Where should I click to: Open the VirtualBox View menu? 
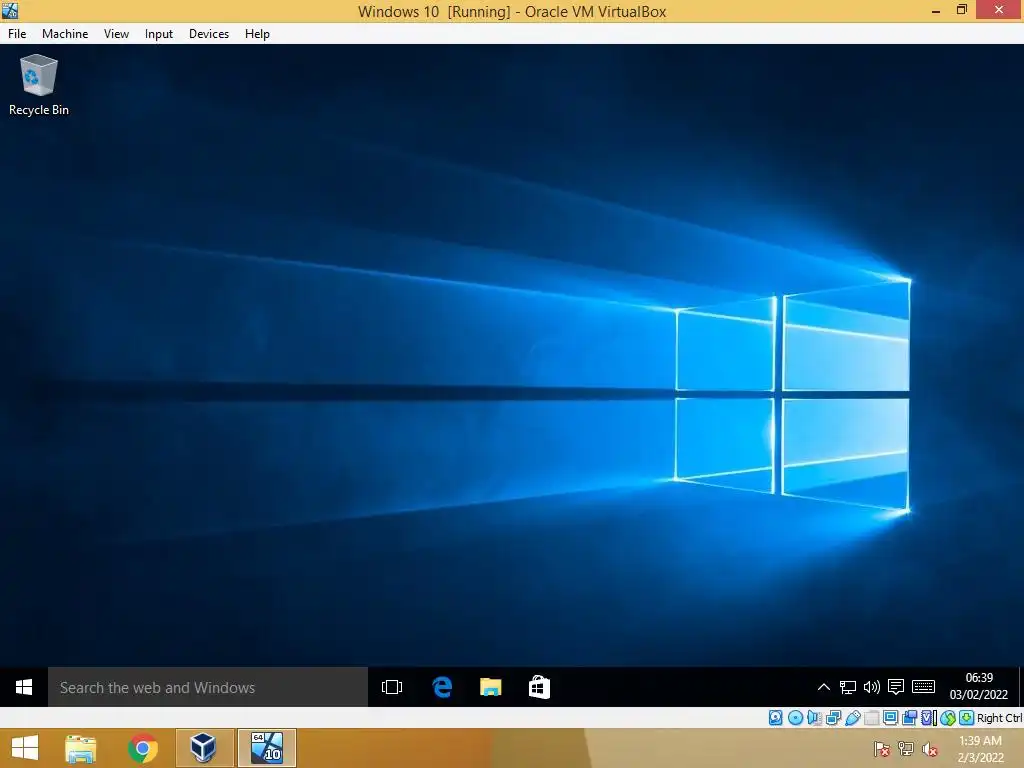[116, 33]
